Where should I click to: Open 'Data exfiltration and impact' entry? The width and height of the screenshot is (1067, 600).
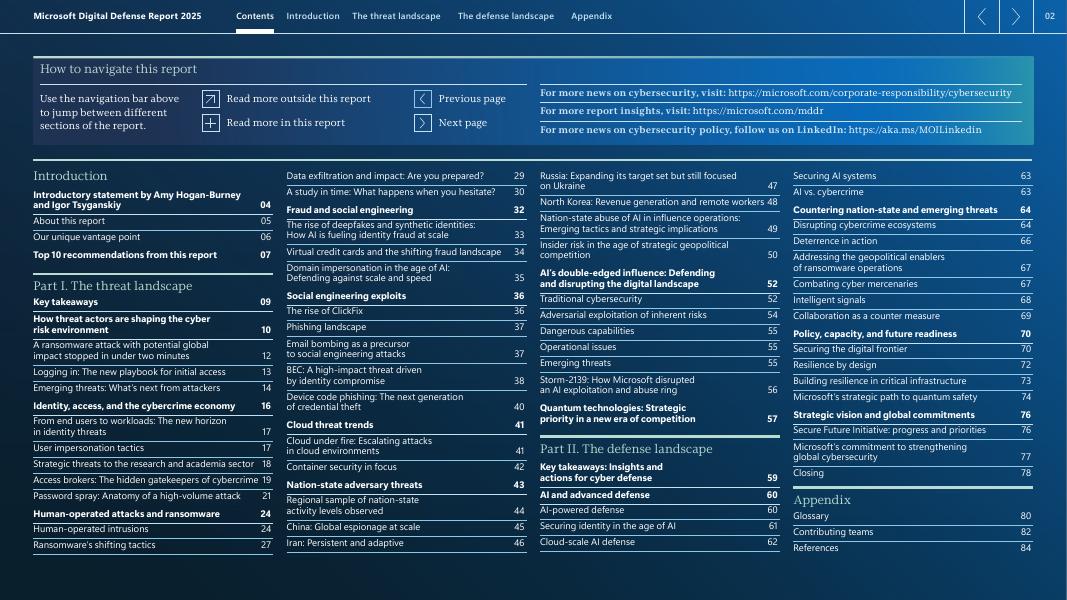click(x=406, y=176)
